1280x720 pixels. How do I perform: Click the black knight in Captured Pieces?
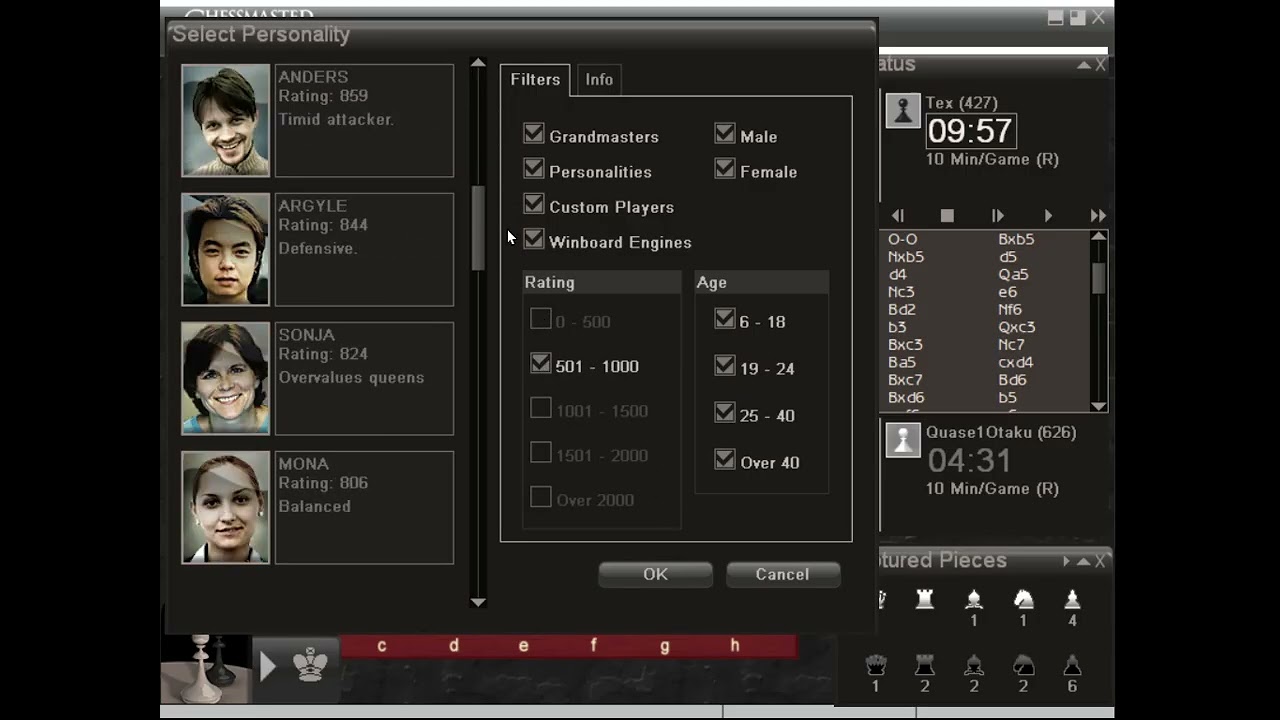1023,665
